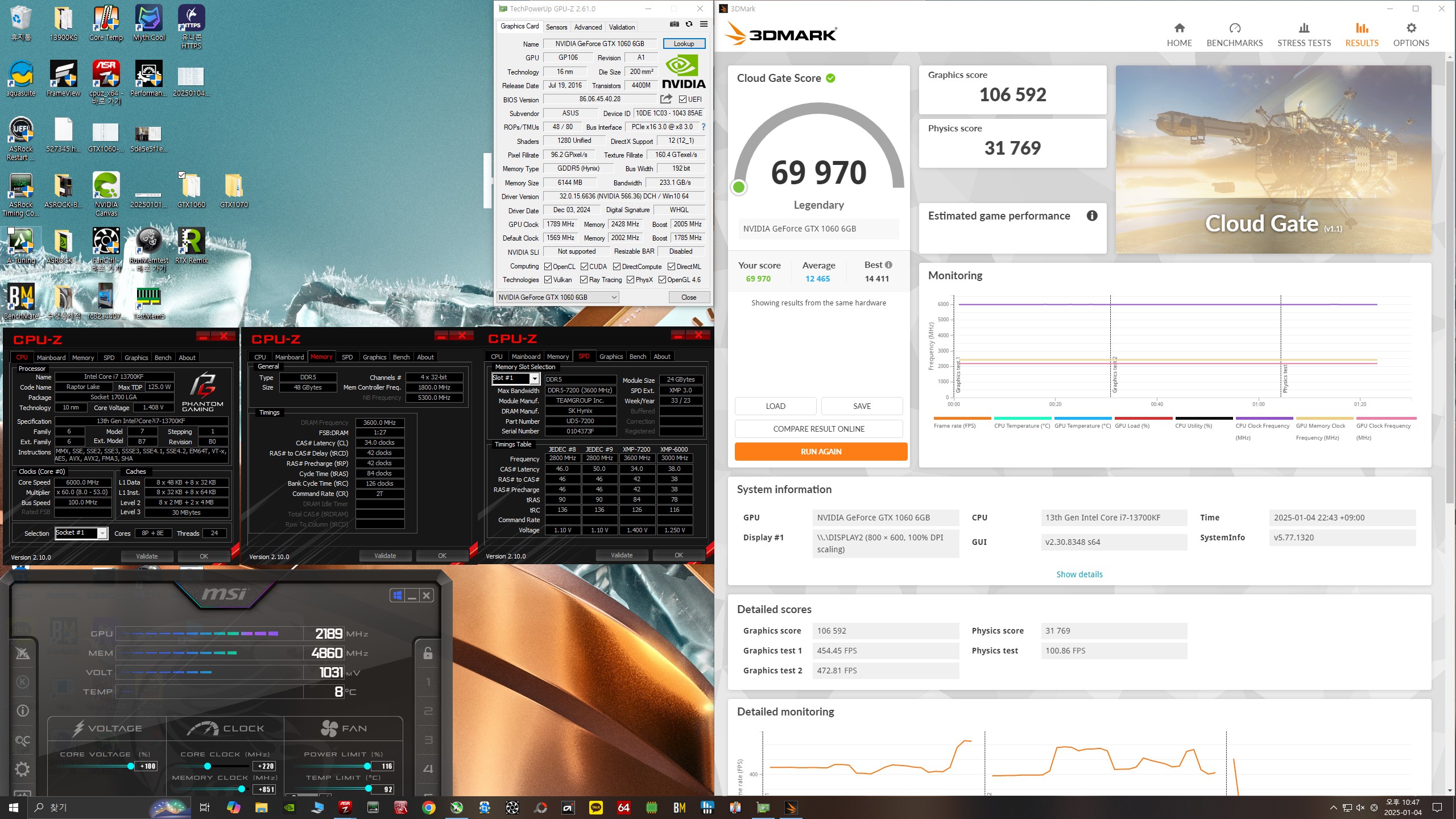Toggle the PhysX checkbox

pyautogui.click(x=630, y=279)
